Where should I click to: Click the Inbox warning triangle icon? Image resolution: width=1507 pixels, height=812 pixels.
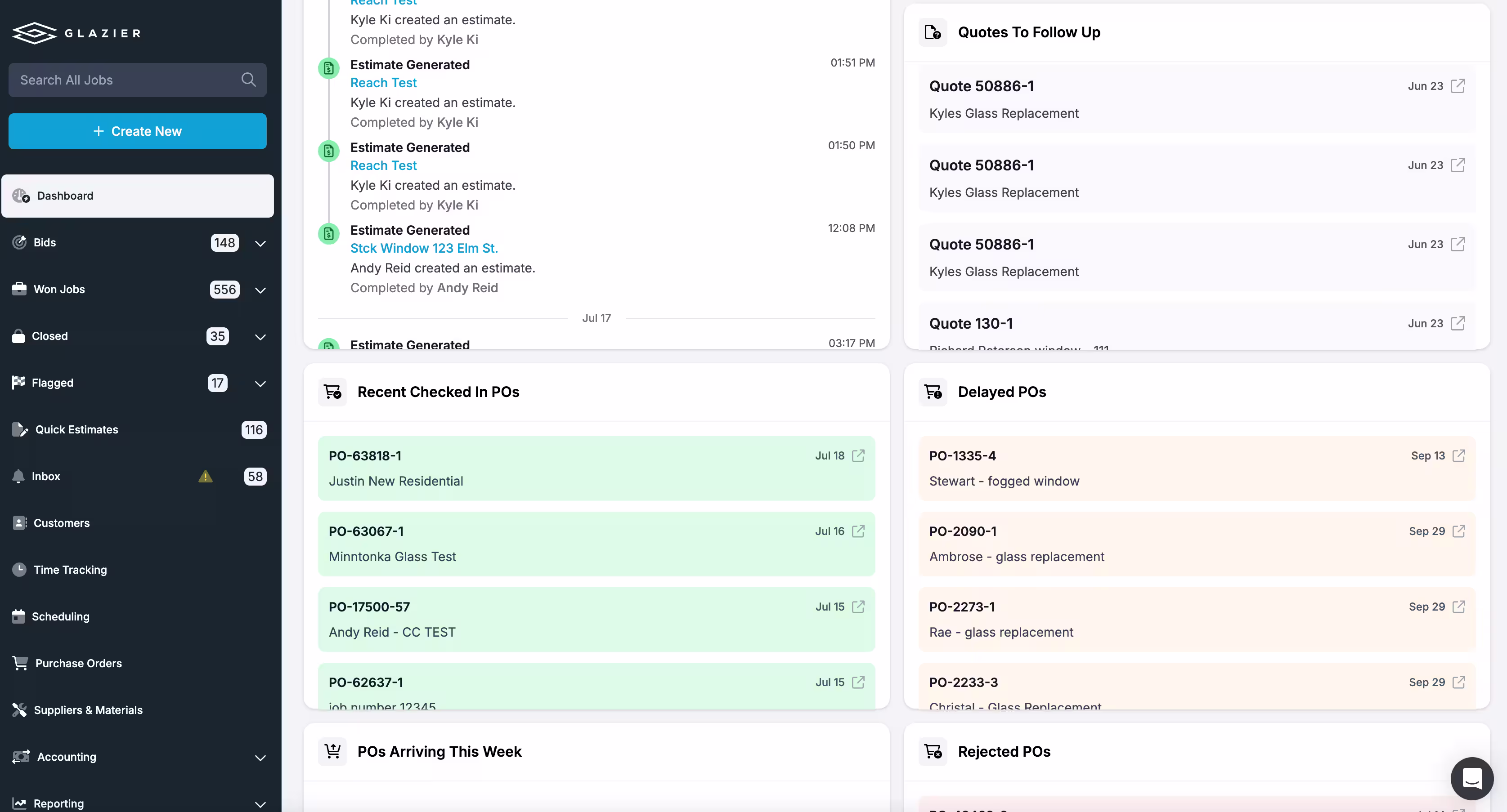(205, 476)
